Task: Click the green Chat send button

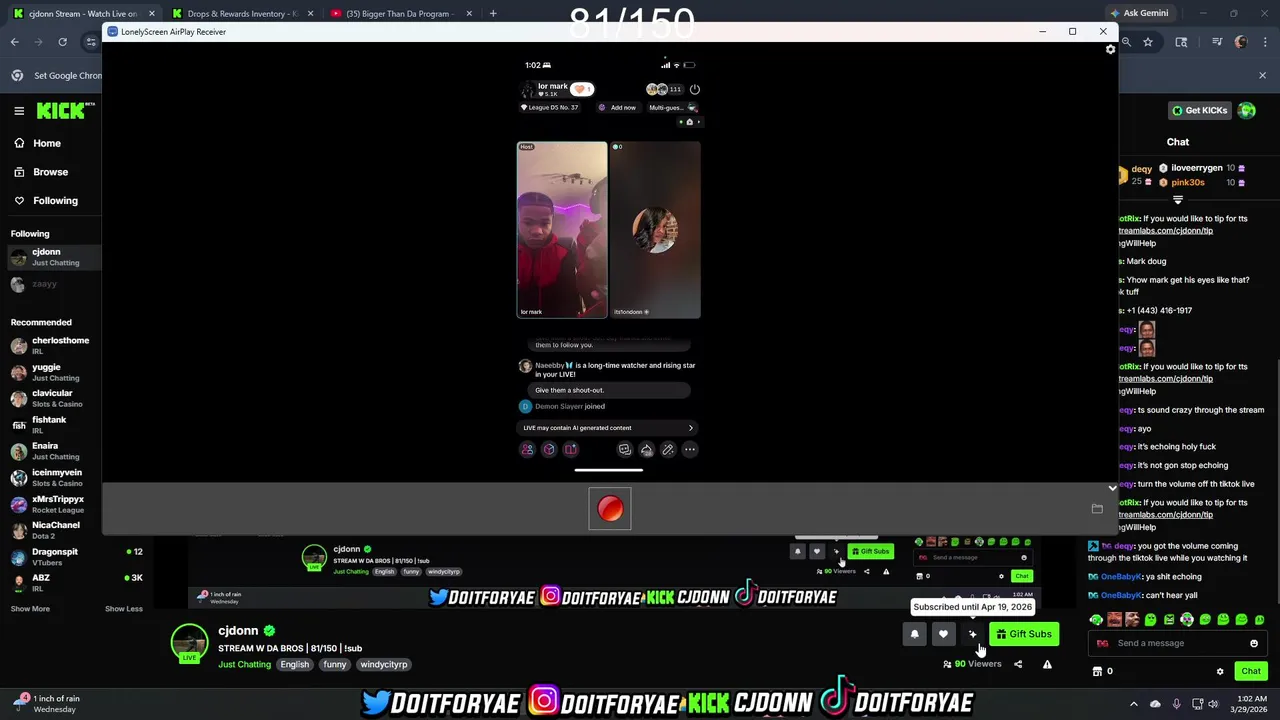Action: click(x=1251, y=671)
